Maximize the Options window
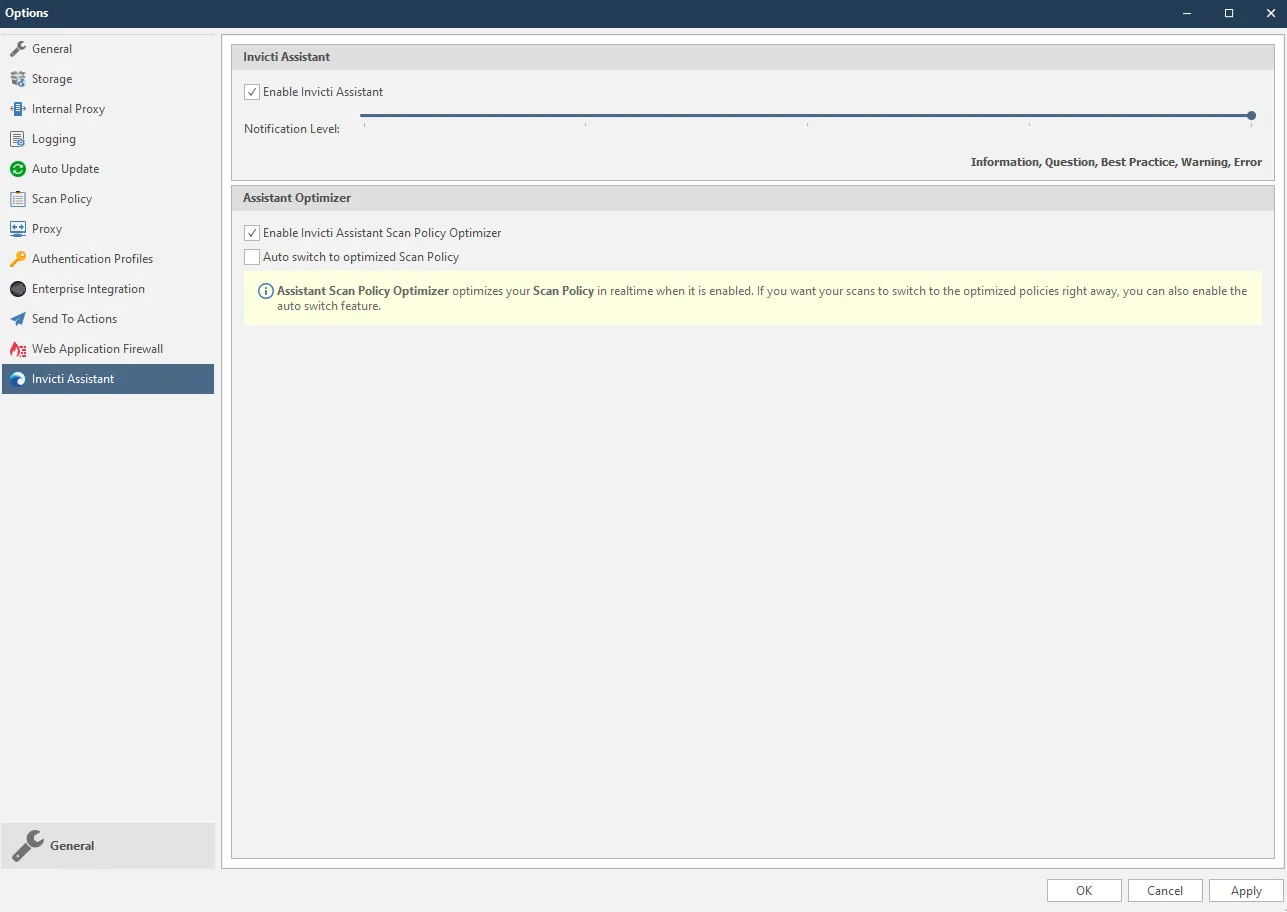The width and height of the screenshot is (1287, 912). click(1229, 13)
